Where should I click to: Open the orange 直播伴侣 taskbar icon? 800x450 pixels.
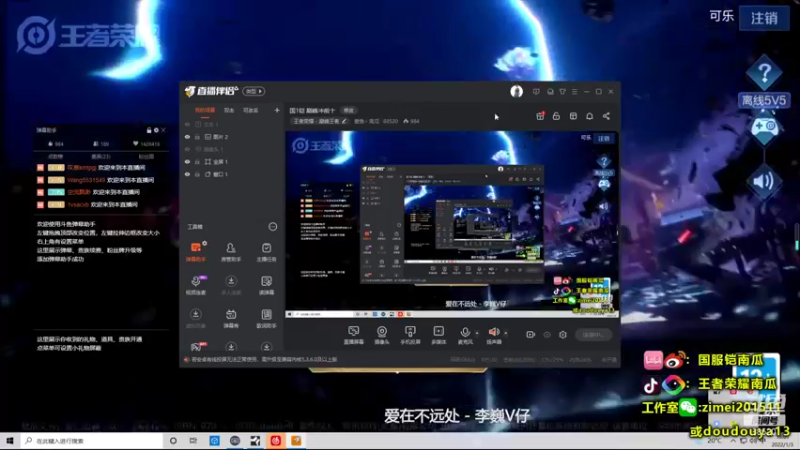coord(296,441)
